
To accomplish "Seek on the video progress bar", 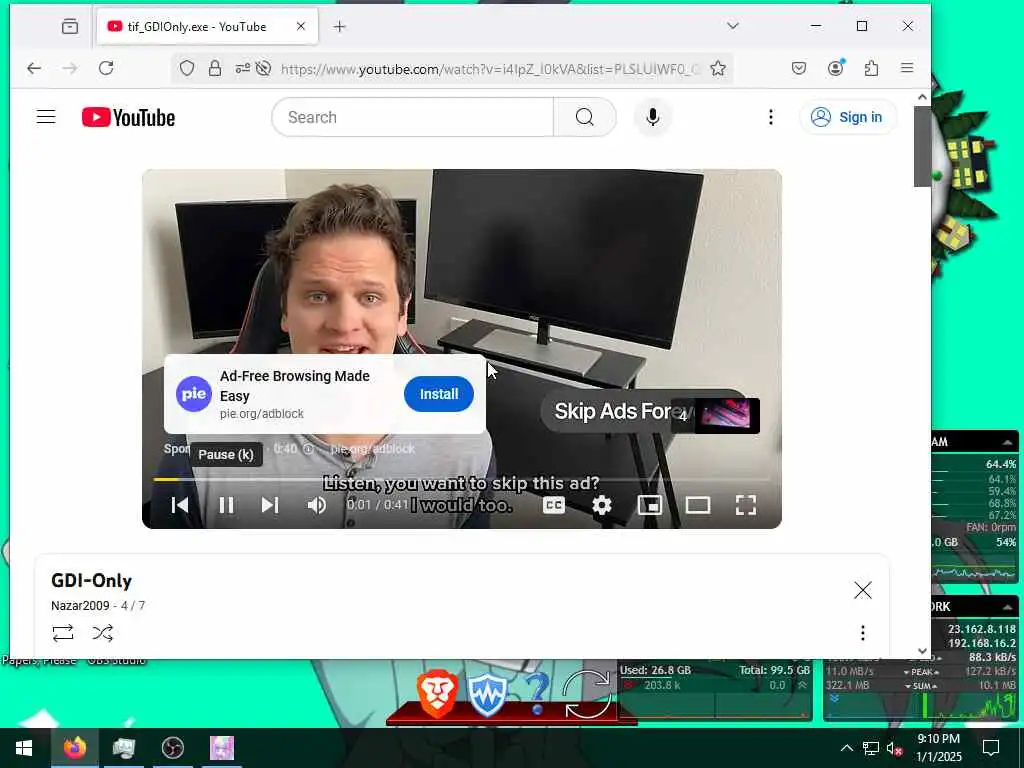I will pos(461,479).
